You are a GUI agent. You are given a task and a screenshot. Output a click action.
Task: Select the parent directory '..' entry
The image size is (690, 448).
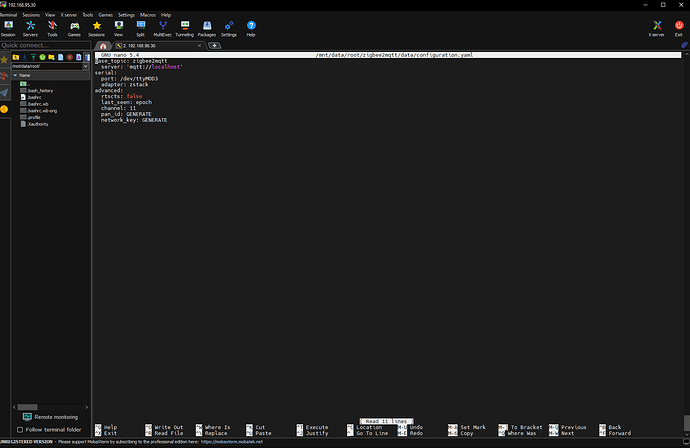point(25,84)
